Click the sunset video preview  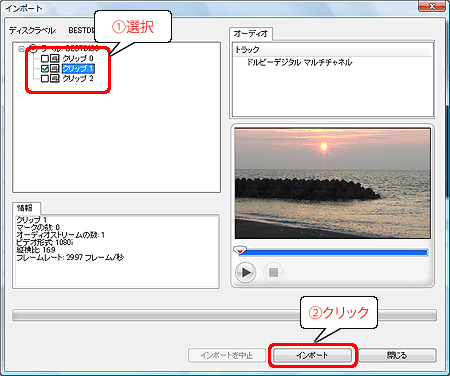click(x=332, y=183)
